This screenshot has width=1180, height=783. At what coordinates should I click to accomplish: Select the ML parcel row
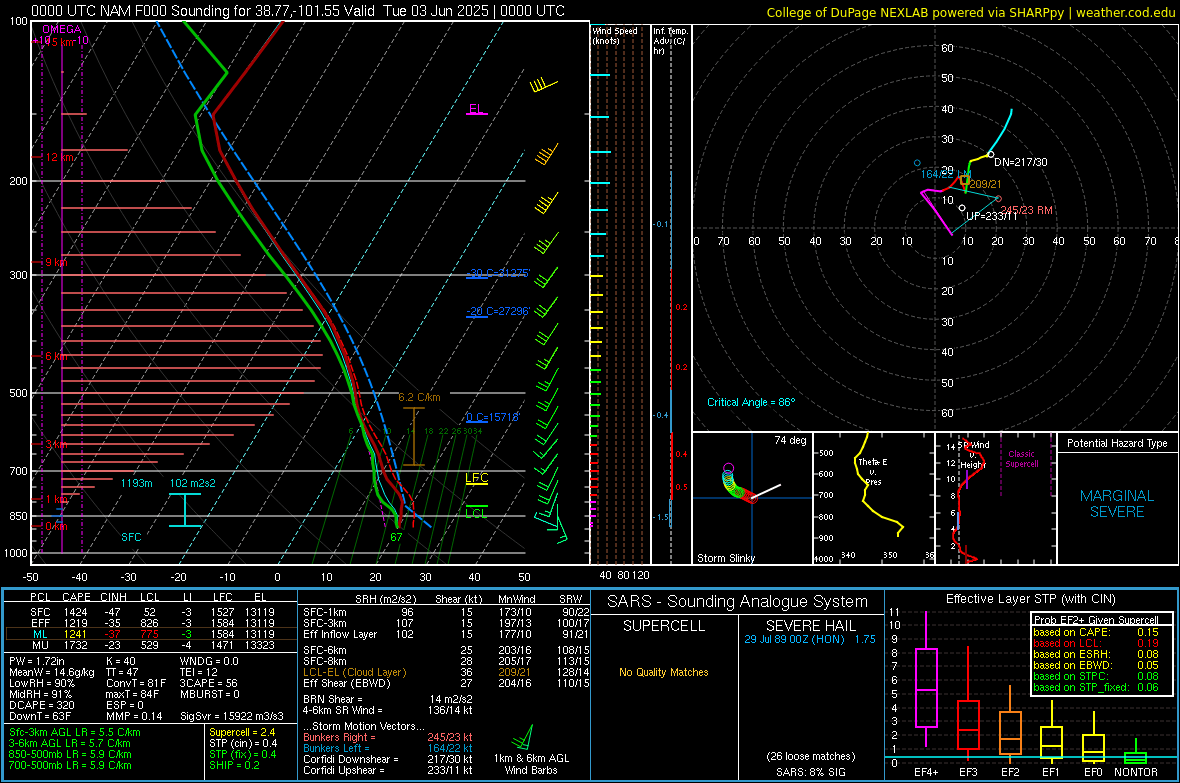pyautogui.click(x=151, y=634)
